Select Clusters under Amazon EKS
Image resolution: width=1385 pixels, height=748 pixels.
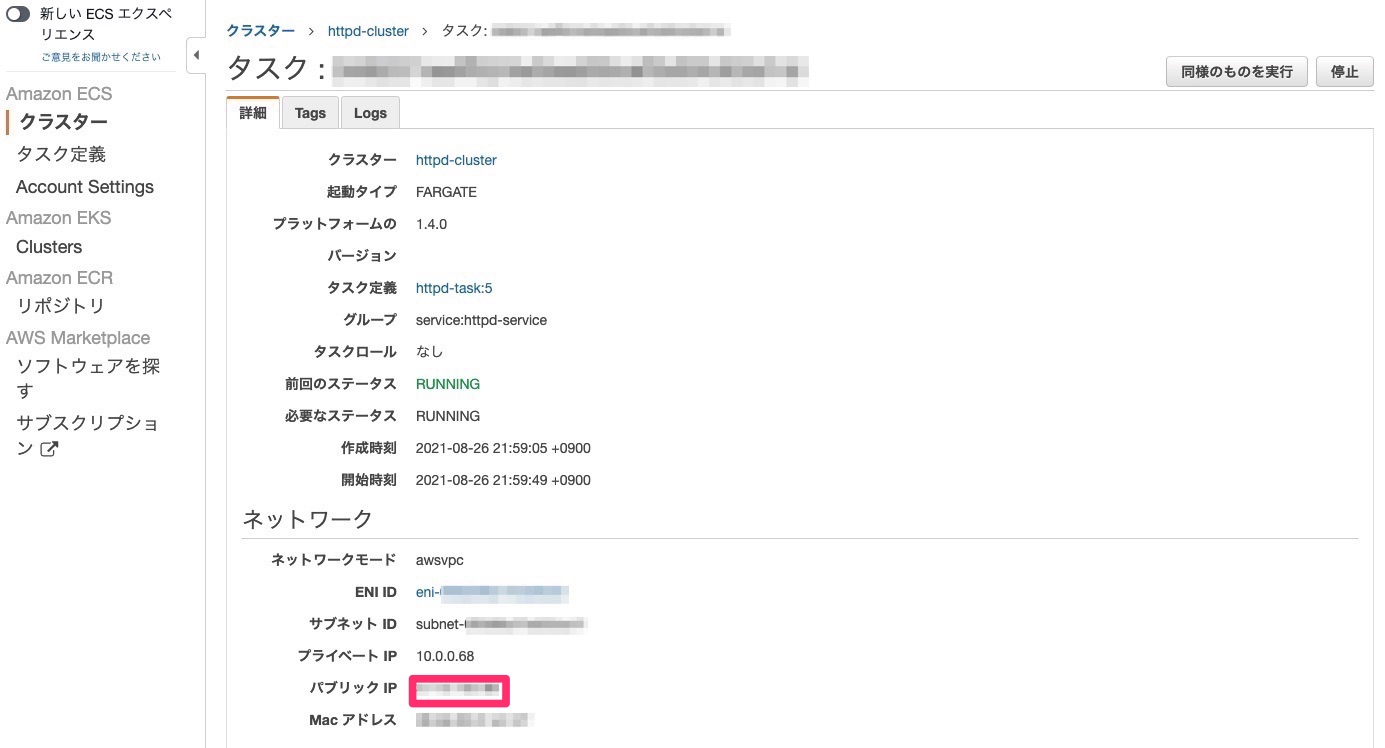point(48,246)
